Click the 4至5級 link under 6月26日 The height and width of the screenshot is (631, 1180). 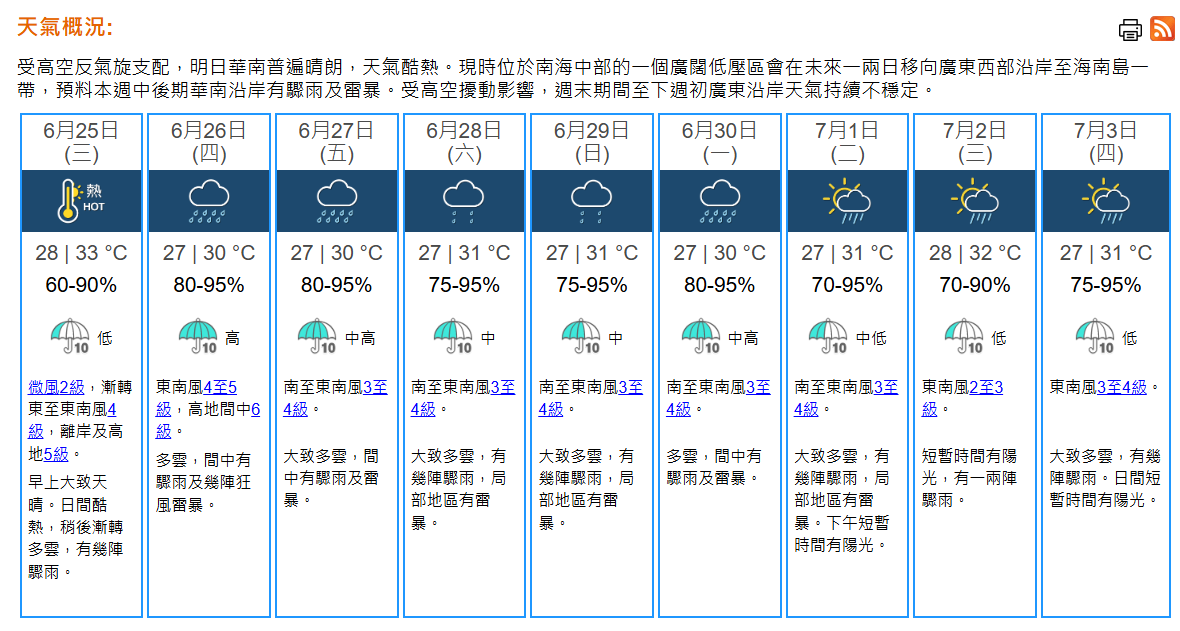219,387
